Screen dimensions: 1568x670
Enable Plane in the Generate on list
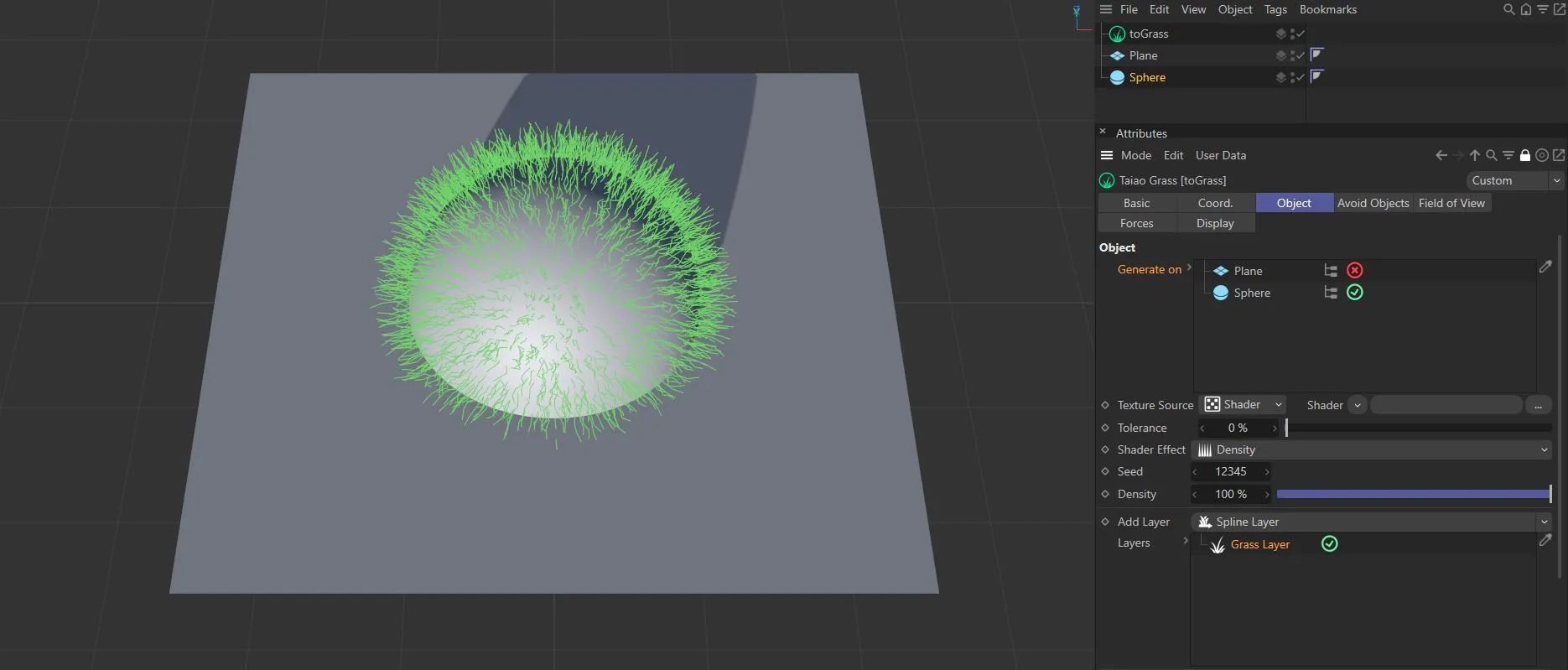pyautogui.click(x=1355, y=270)
